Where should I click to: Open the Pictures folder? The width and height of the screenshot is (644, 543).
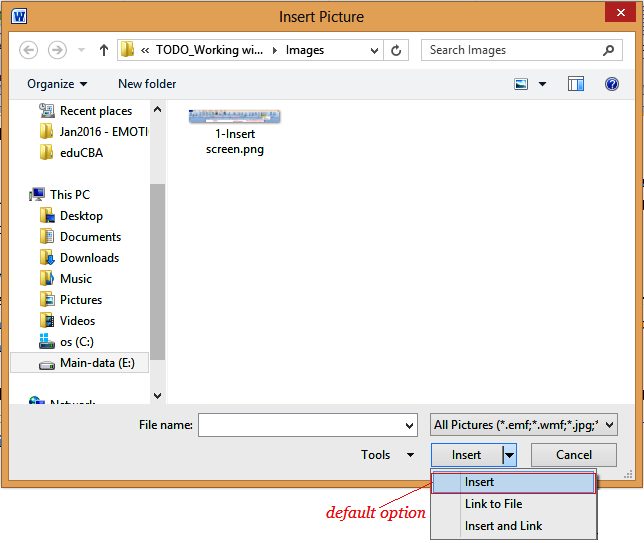point(71,299)
